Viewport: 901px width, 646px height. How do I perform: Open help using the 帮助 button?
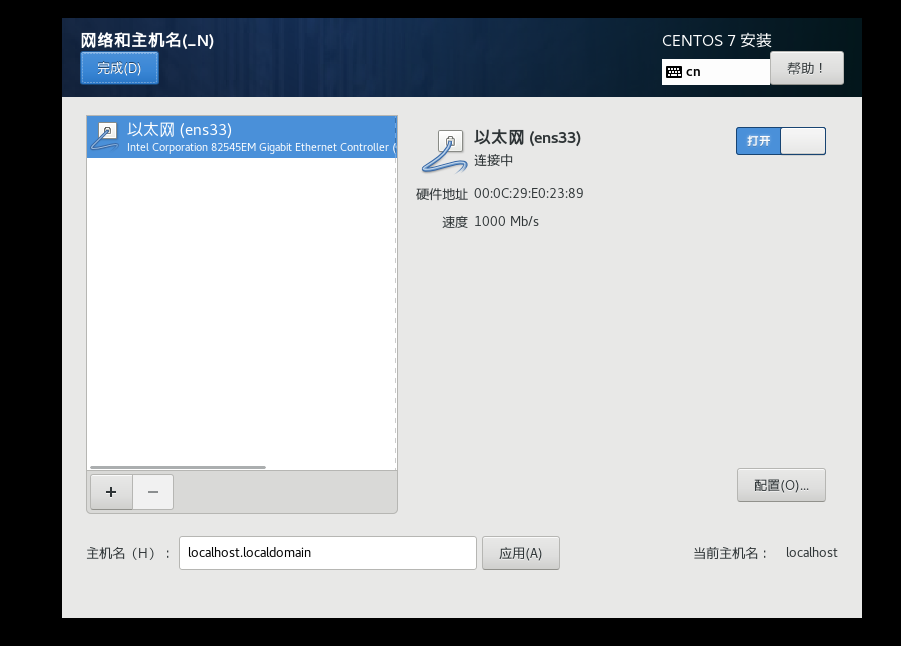(x=806, y=68)
